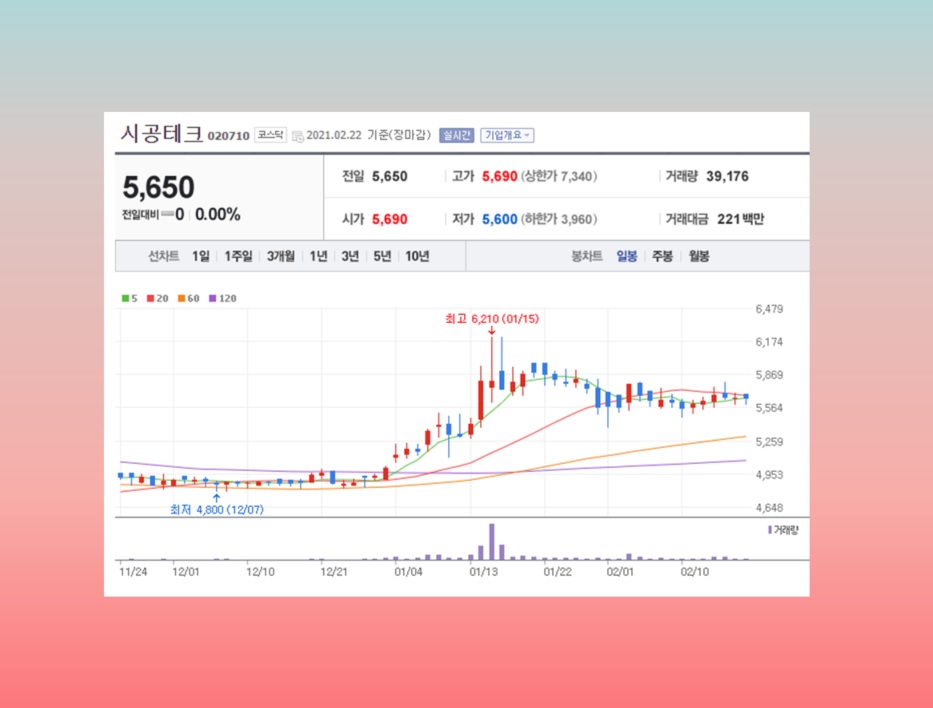Click the 코스닥 market badge
This screenshot has width=933, height=708.
271,135
